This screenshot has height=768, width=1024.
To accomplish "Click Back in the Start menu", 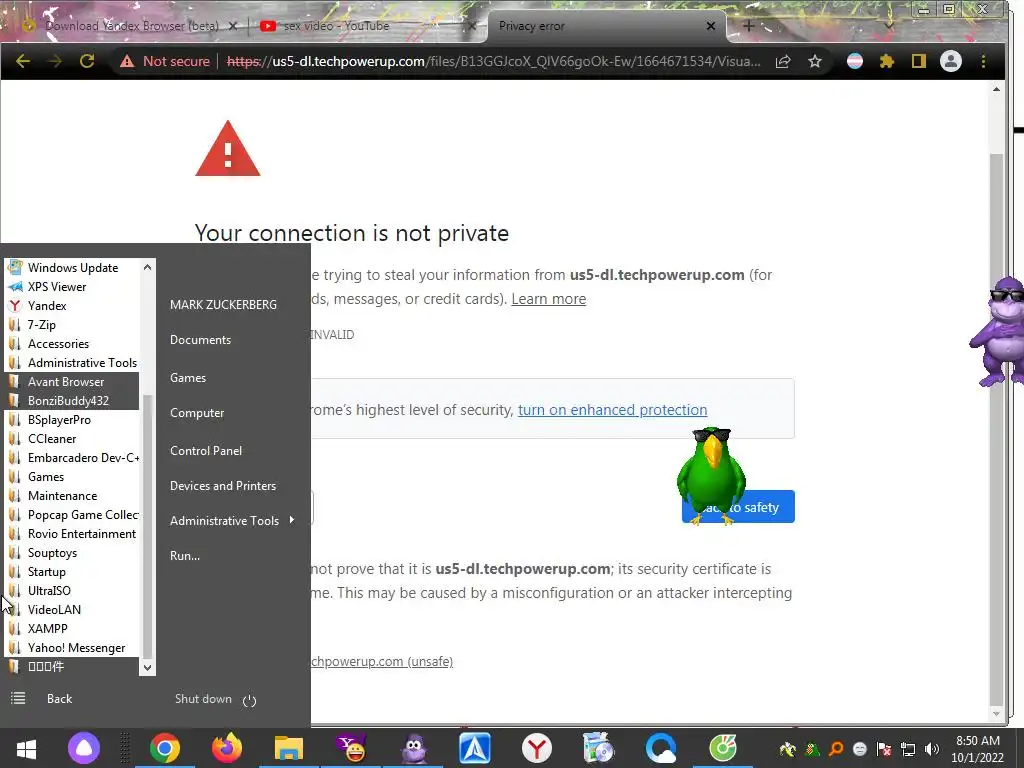I will pyautogui.click(x=59, y=699).
